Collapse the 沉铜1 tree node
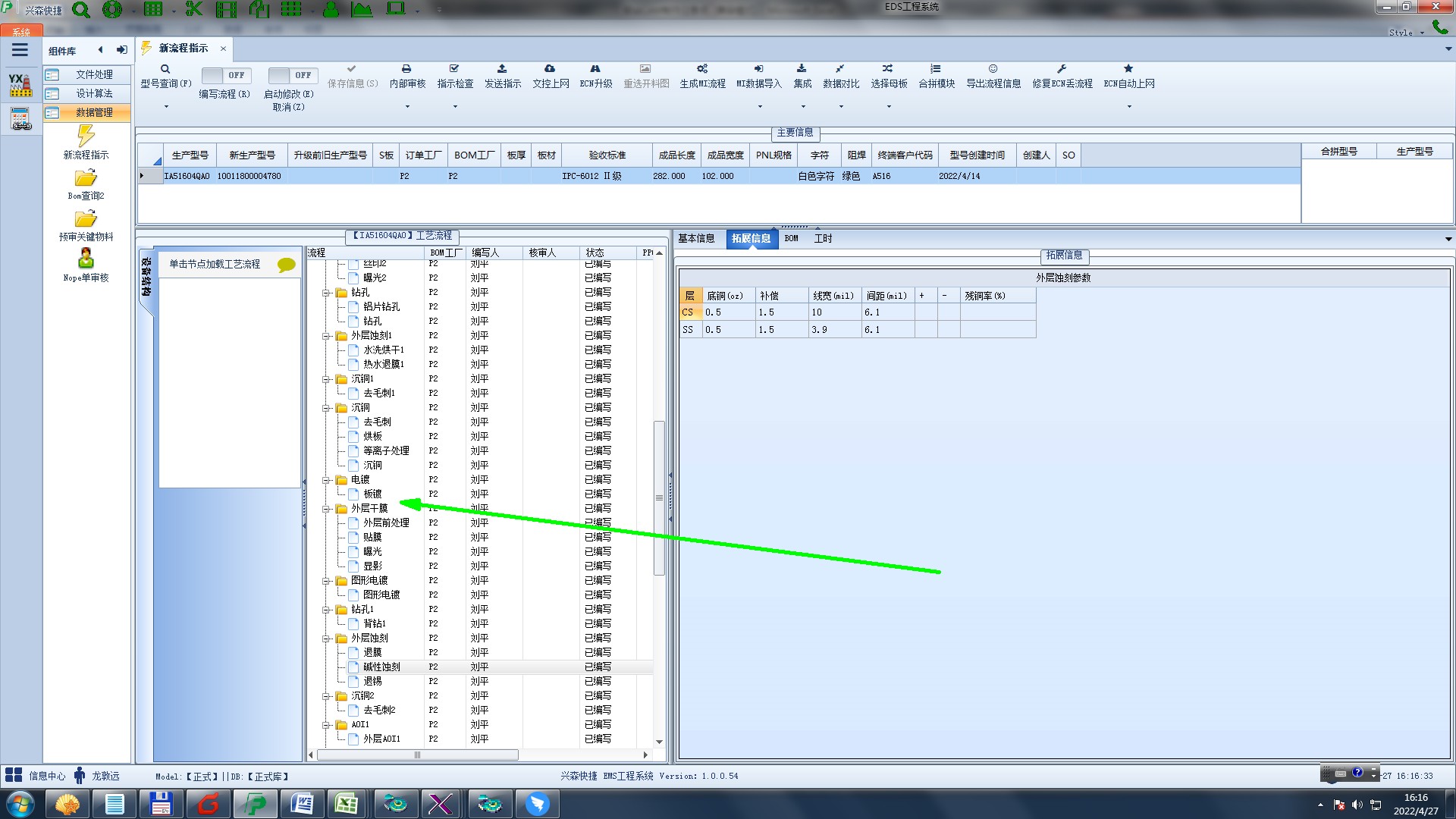Screen dimensions: 1456x819 [x=326, y=379]
